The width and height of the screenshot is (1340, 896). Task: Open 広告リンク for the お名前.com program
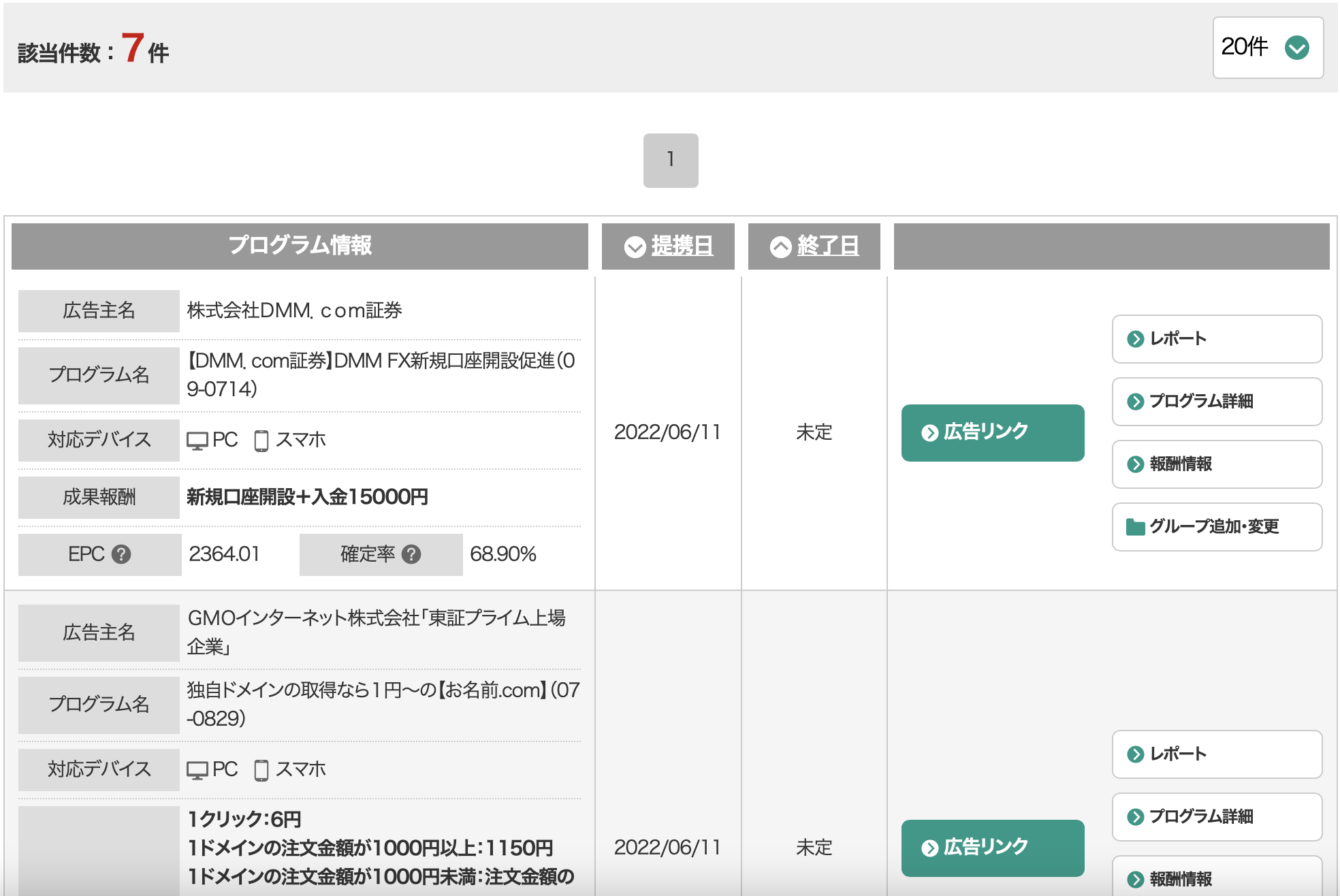click(993, 848)
